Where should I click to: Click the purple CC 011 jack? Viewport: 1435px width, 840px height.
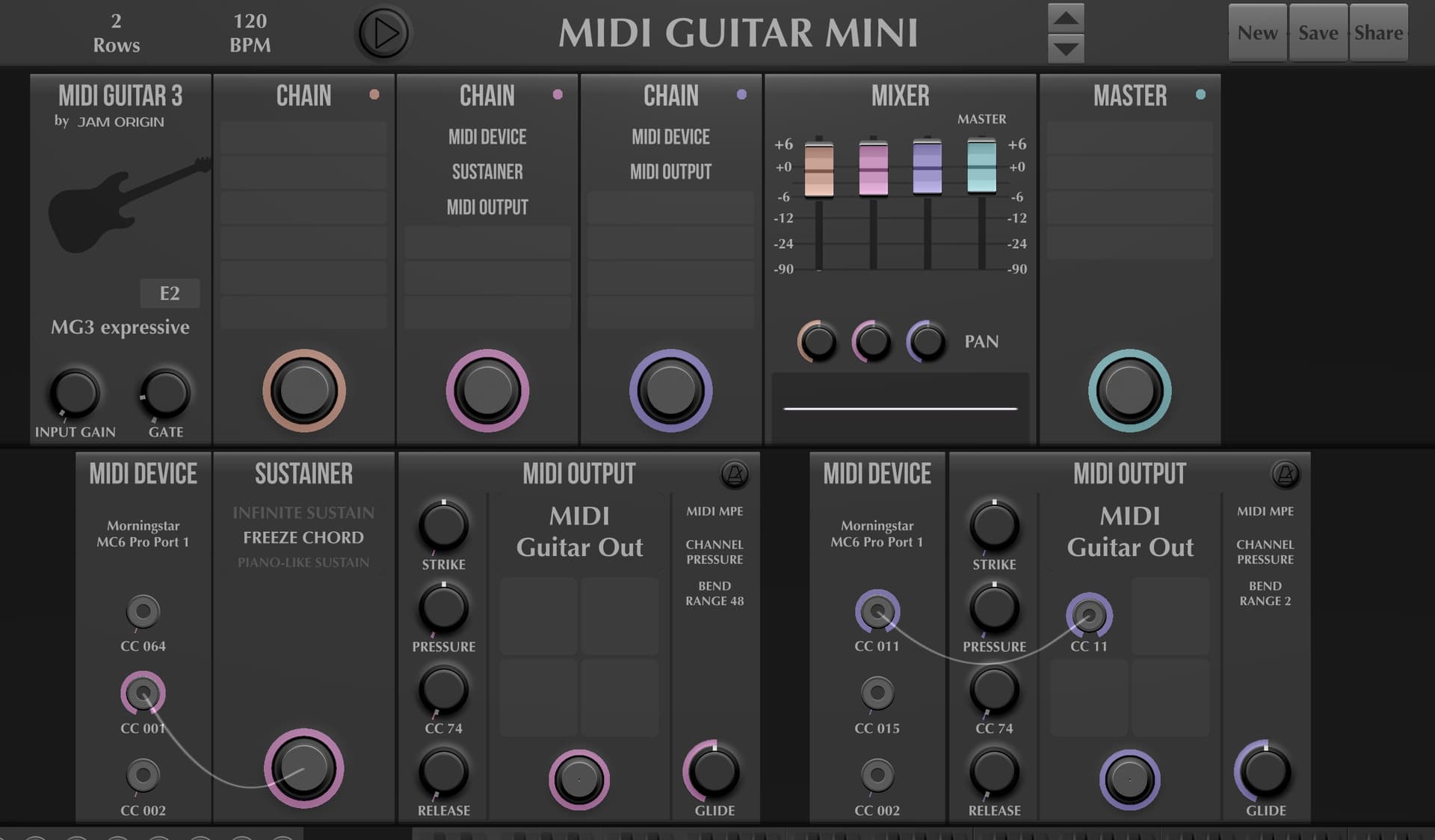click(x=877, y=612)
